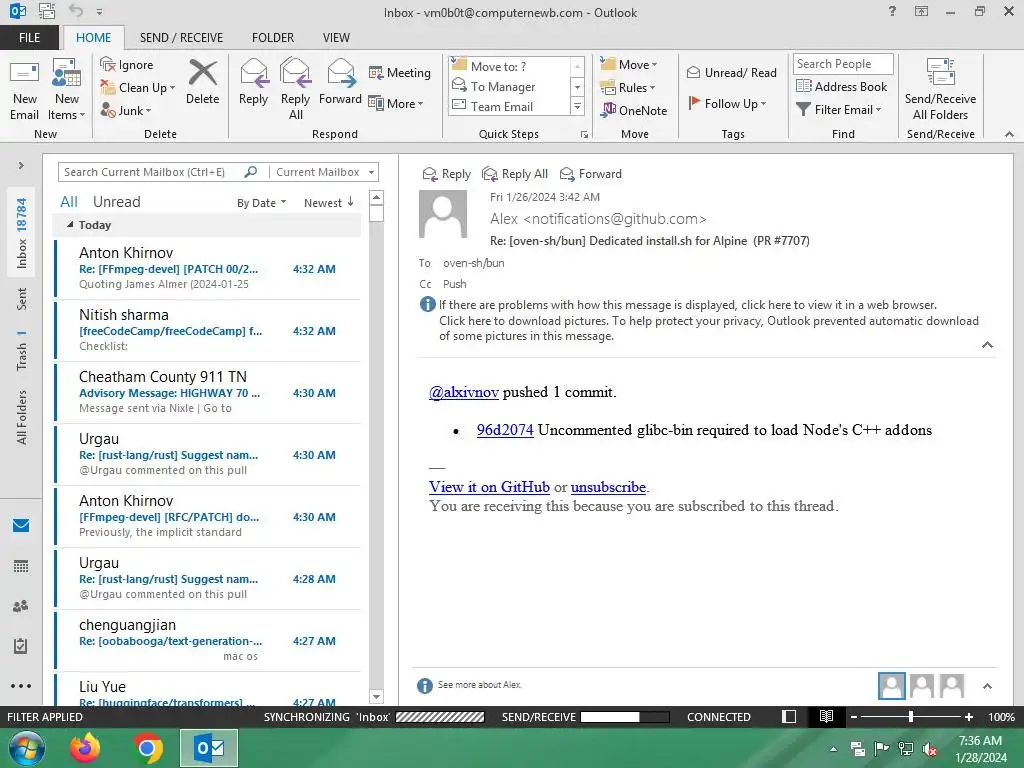Switch to the HOME tab
Screen dimensions: 1024x768
click(x=93, y=37)
